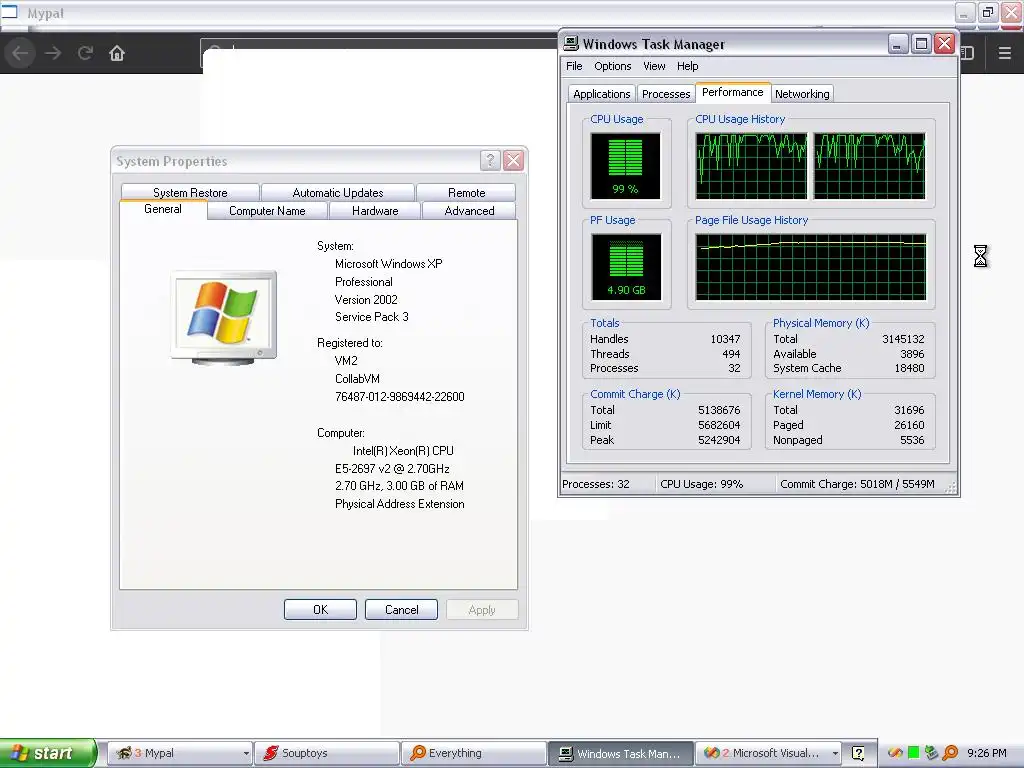Viewport: 1024px width, 768px height.
Task: Click the Service Pack 3 text
Action: (x=372, y=317)
